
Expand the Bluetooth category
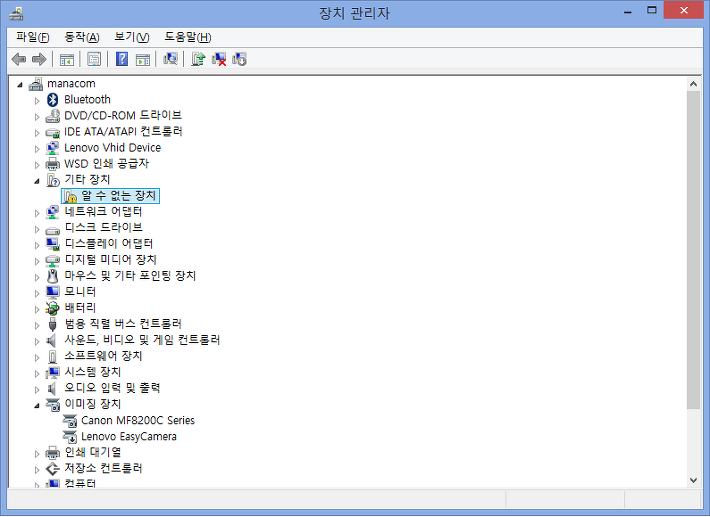[x=37, y=101]
